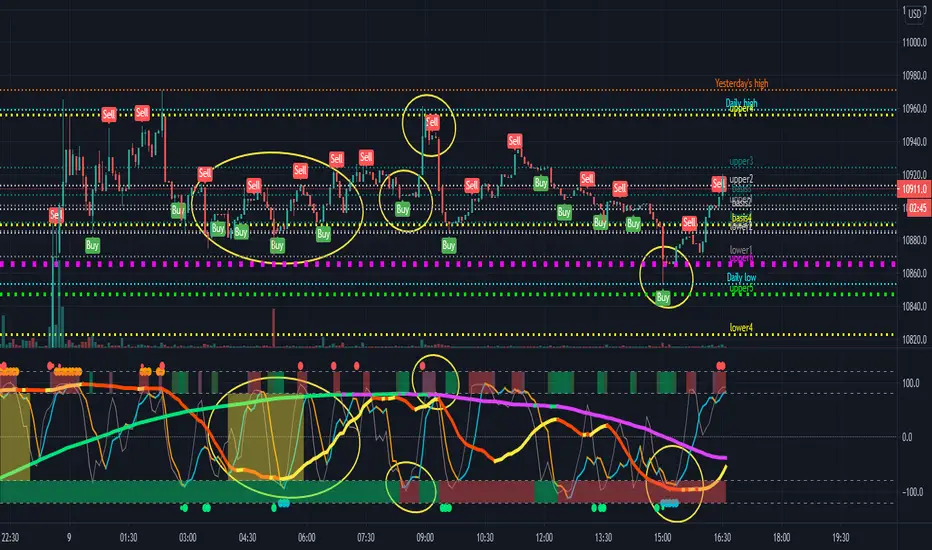Select the lower4 yellow level label

pos(741,327)
